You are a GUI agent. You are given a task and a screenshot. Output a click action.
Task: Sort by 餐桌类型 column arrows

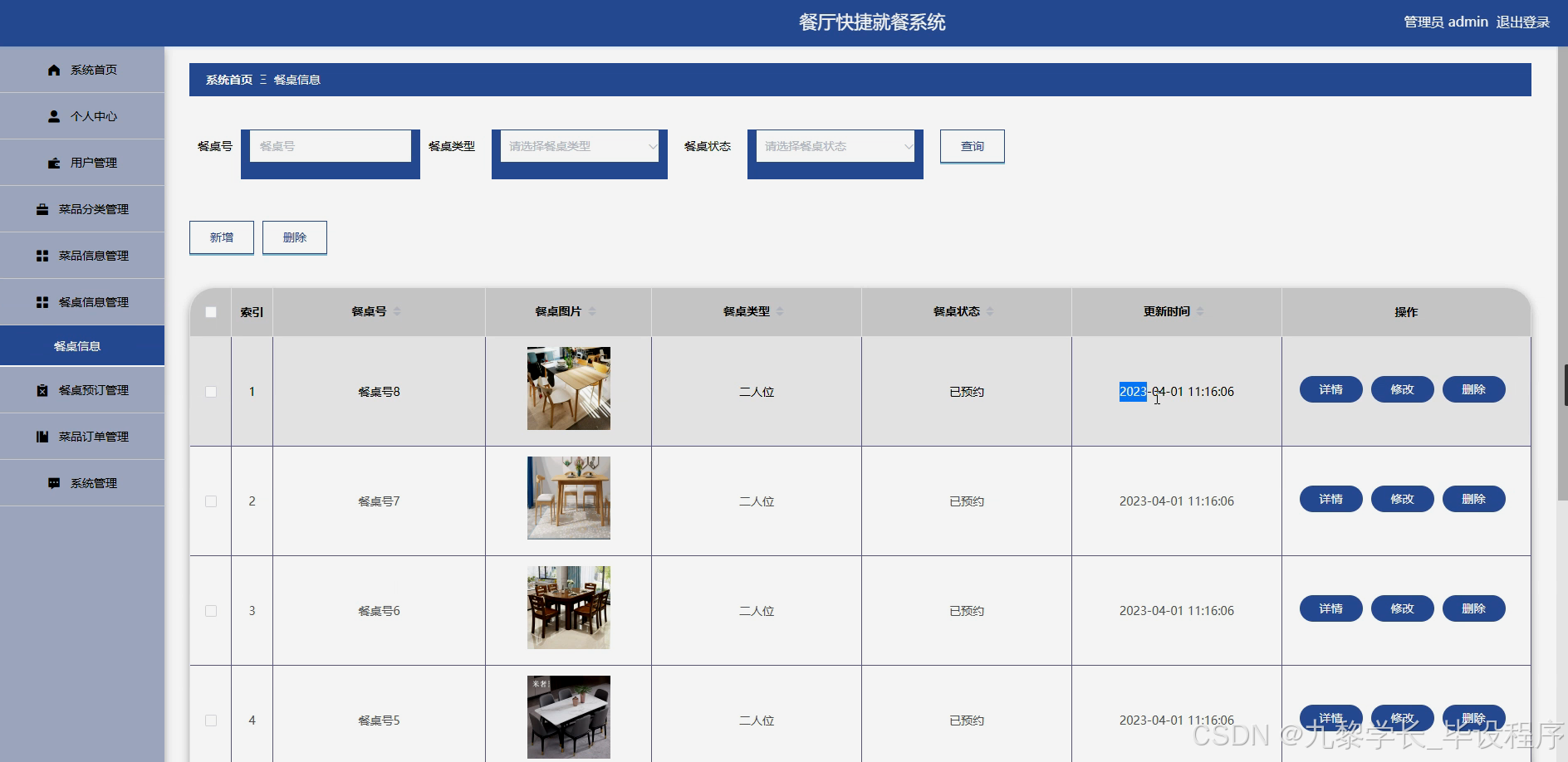pyautogui.click(x=780, y=311)
